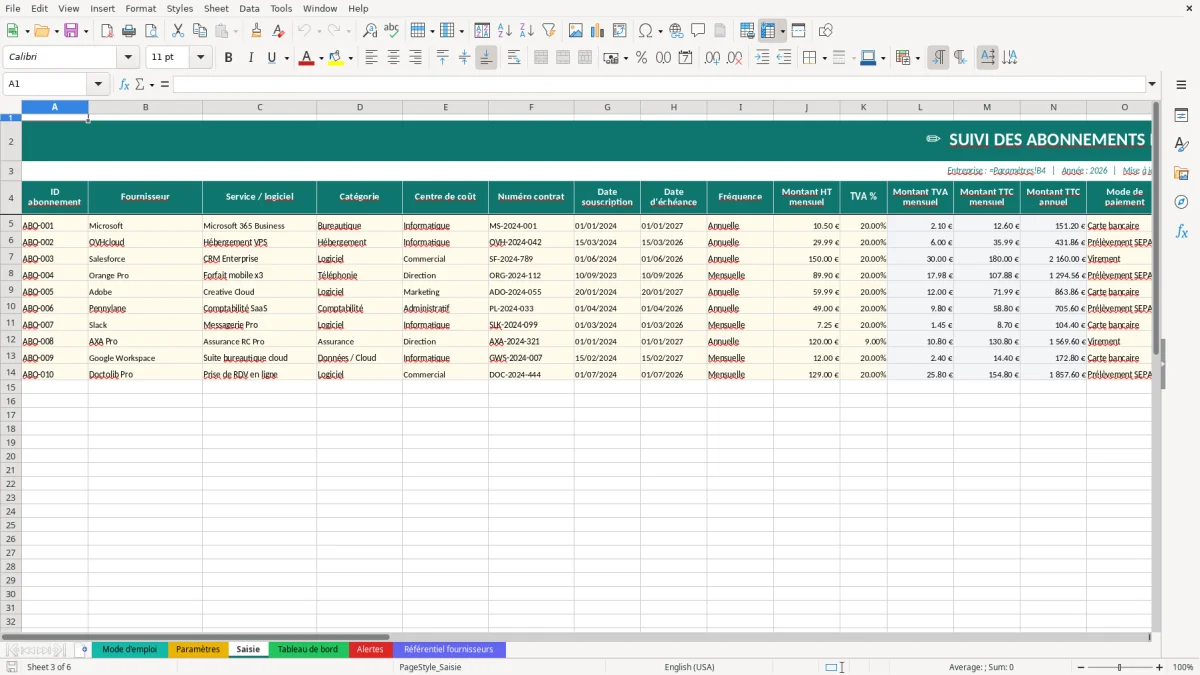Click the Save document icon
Image resolution: width=1200 pixels, height=675 pixels.
[x=71, y=31]
